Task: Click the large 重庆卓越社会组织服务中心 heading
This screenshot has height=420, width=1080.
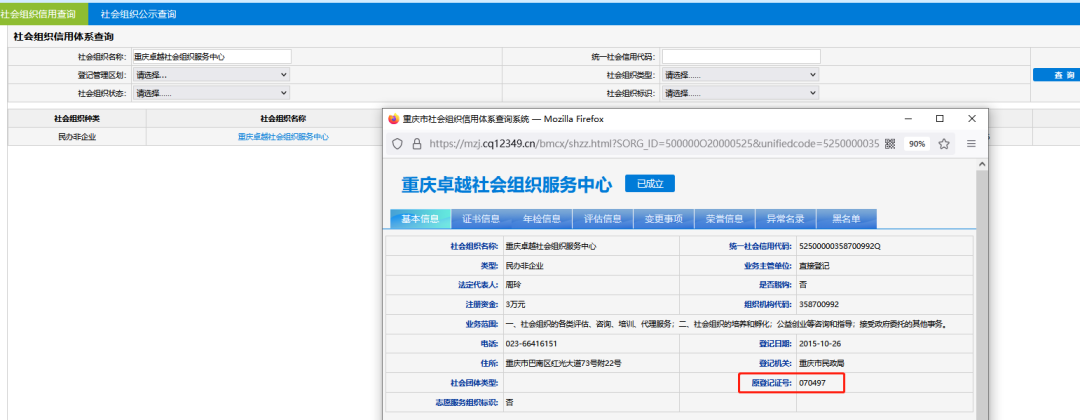Action: (x=506, y=185)
